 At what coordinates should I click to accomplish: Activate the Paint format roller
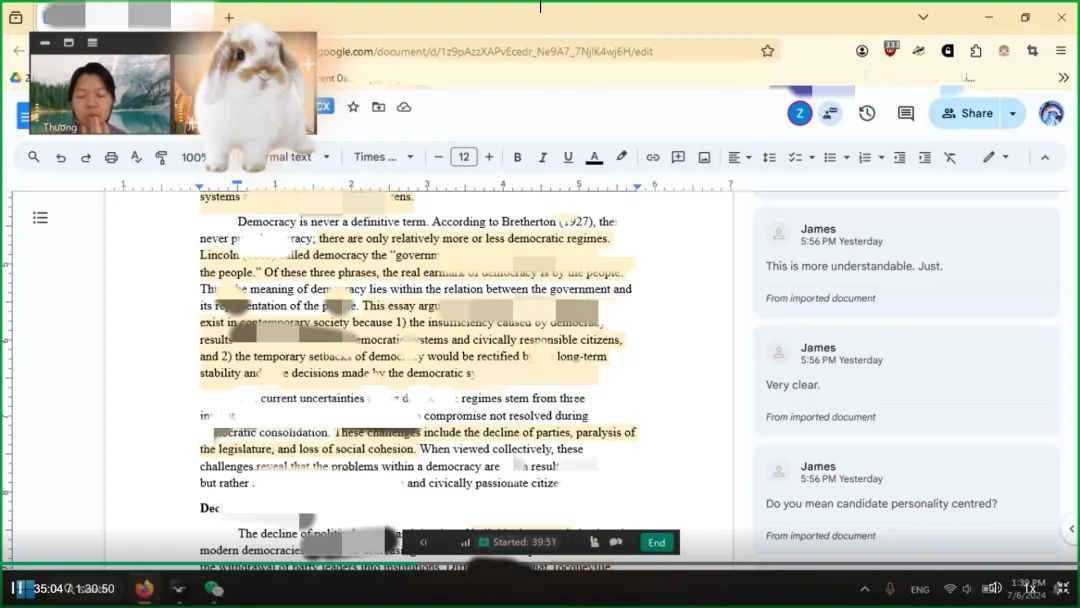161,158
